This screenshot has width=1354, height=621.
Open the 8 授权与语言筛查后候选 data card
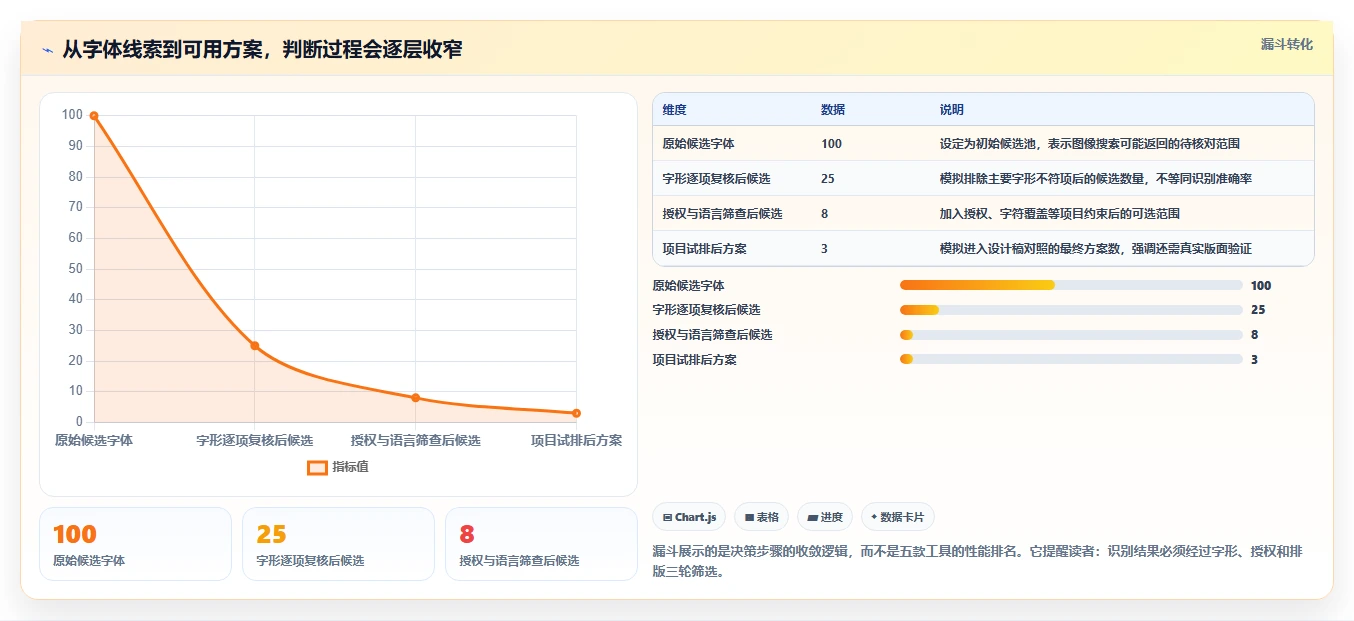[x=541, y=544]
